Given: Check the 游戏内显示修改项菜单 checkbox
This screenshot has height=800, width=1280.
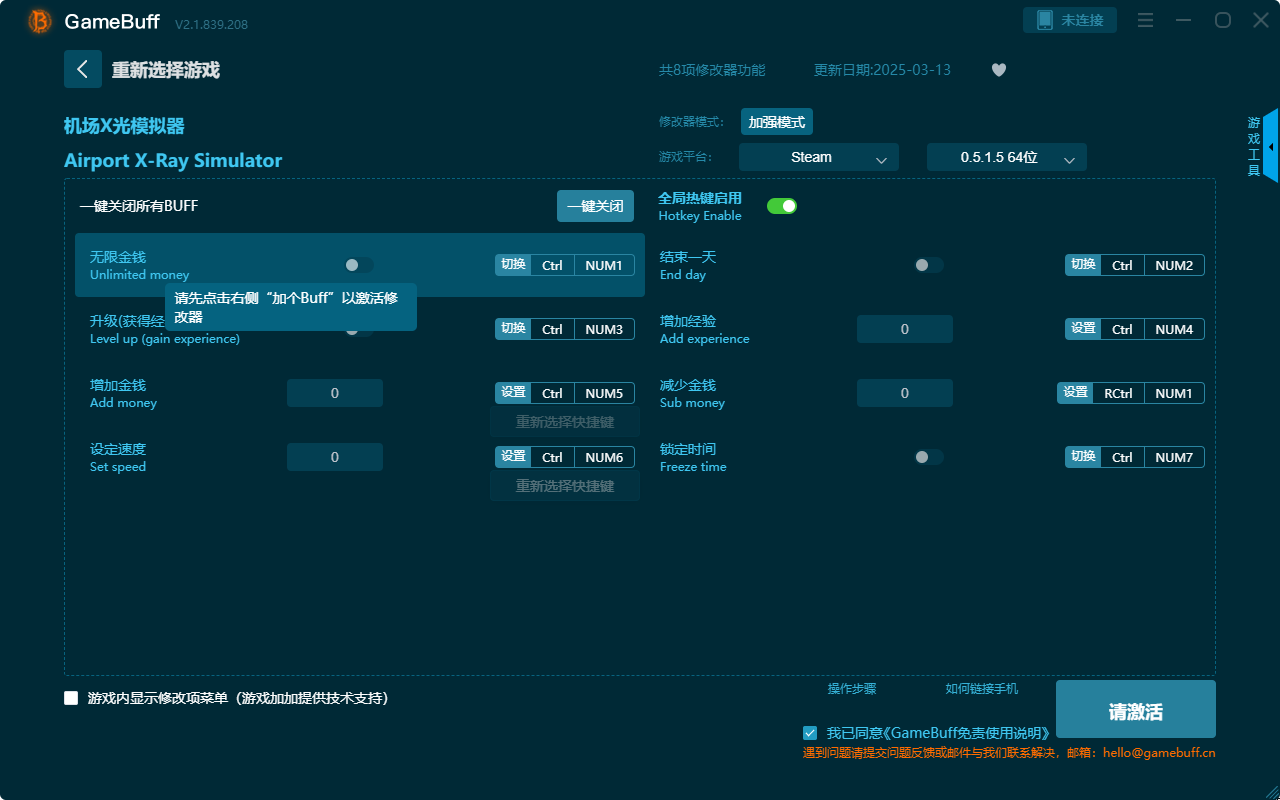Looking at the screenshot, I should click(70, 698).
